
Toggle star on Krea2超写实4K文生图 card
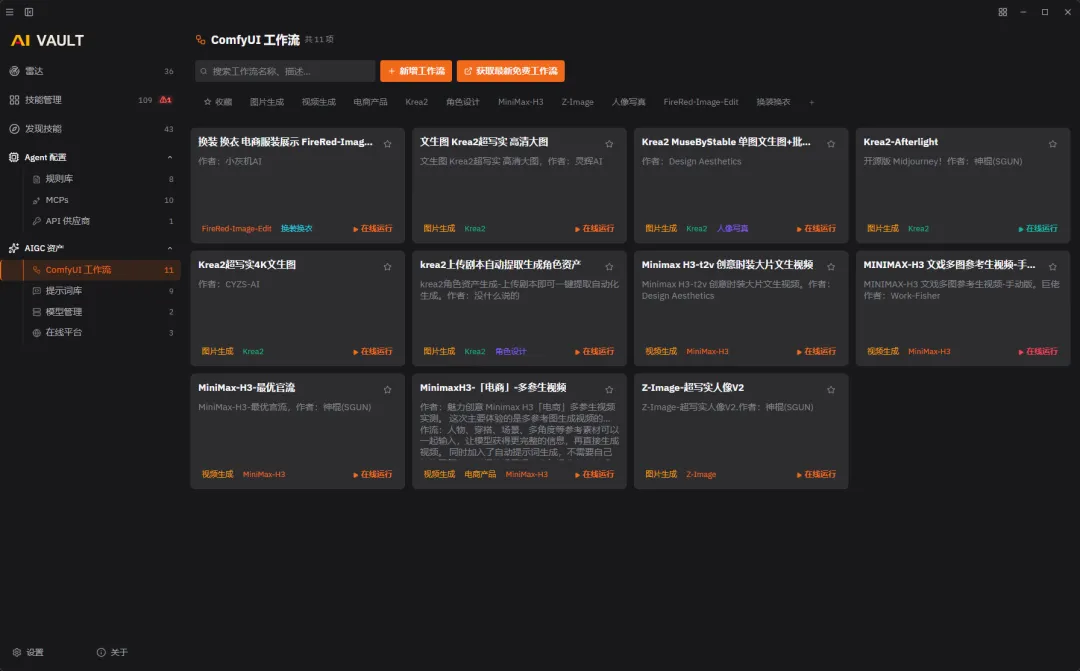coord(387,267)
